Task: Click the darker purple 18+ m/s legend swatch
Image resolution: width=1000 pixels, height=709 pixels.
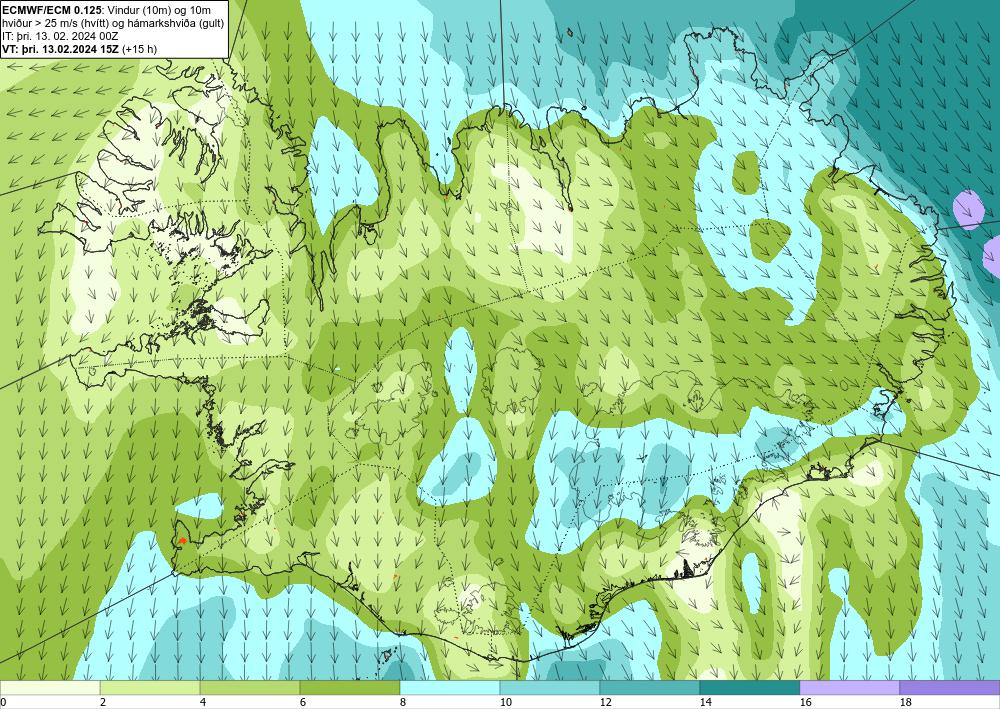Action: pyautogui.click(x=950, y=687)
